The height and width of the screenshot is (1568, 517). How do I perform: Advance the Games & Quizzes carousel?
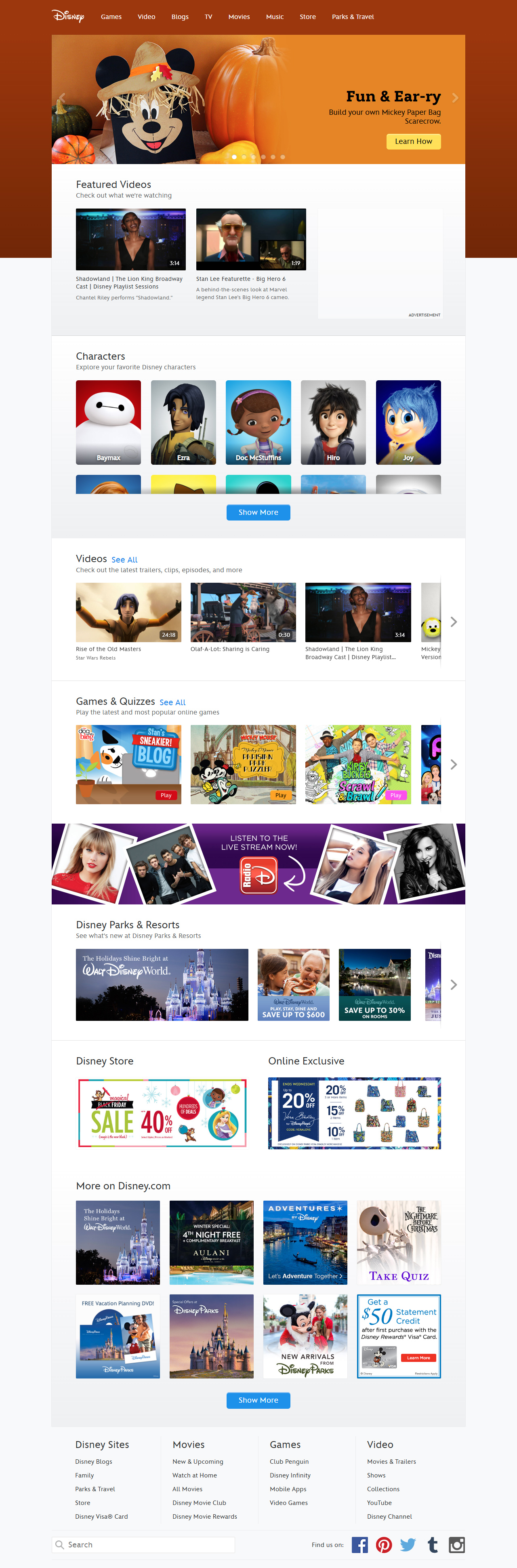point(453,765)
